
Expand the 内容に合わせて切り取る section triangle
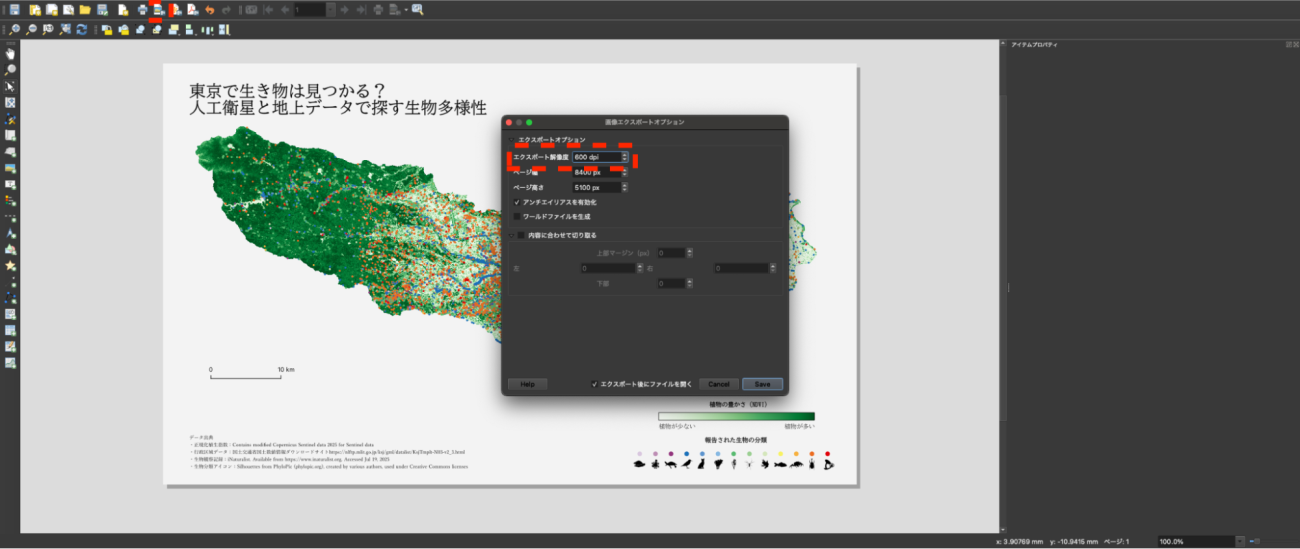[x=509, y=235]
